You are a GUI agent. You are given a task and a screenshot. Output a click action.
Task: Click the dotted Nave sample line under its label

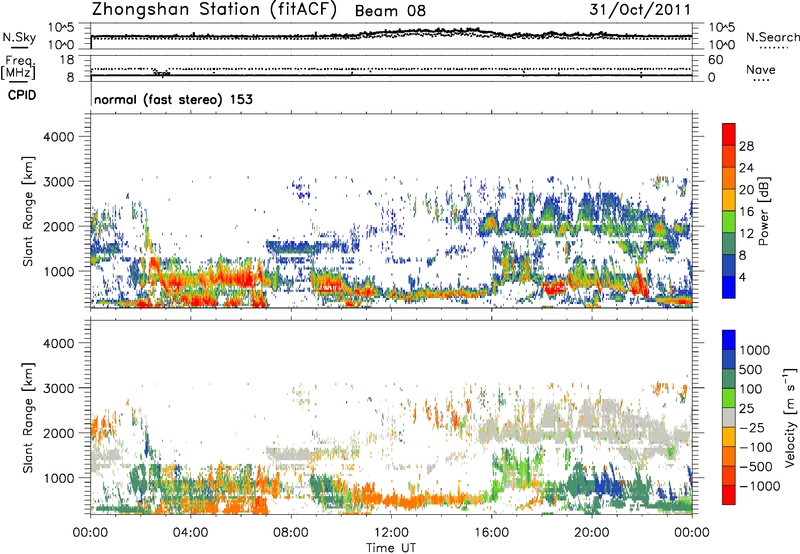(x=761, y=81)
